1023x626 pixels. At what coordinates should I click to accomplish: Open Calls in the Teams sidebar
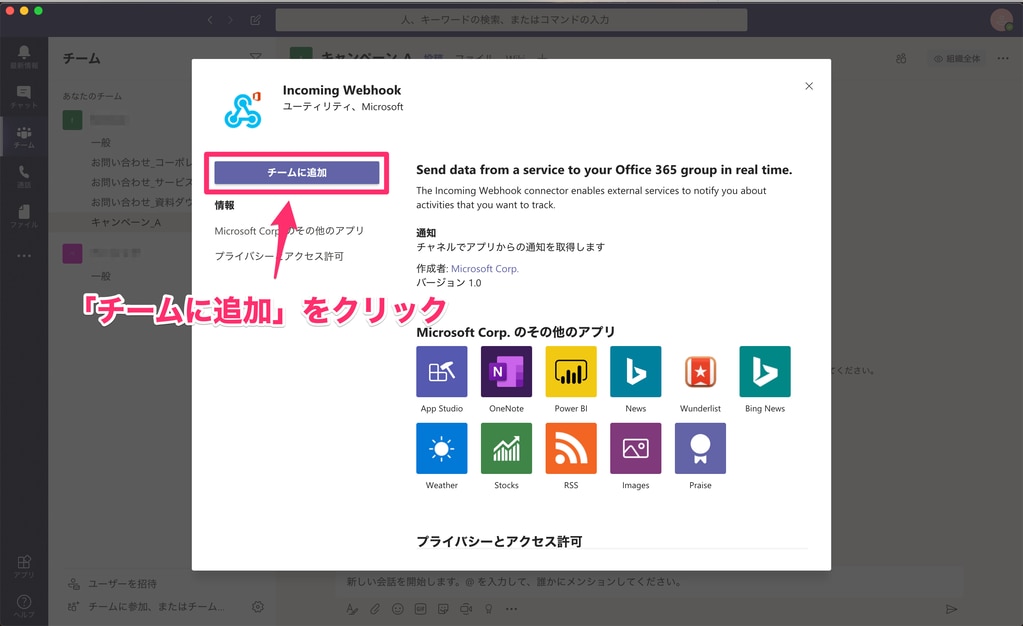click(23, 176)
